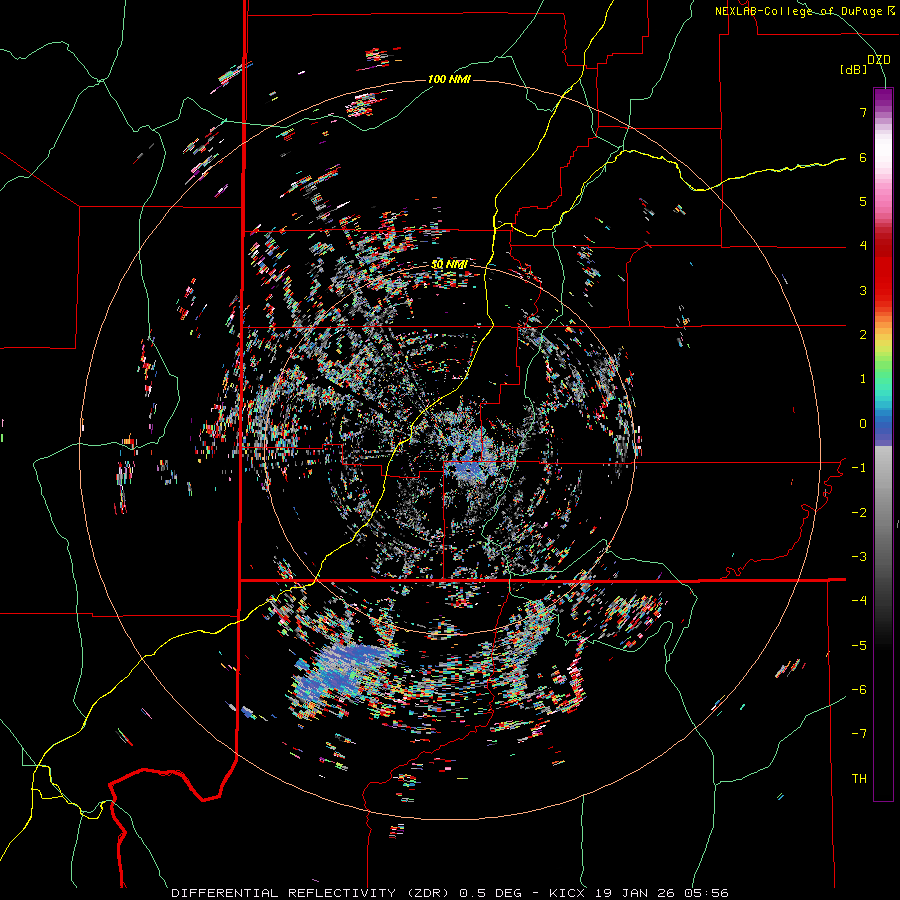The image size is (900, 900).
Task: Select the 50 NMI range ring label
Action: [x=449, y=264]
